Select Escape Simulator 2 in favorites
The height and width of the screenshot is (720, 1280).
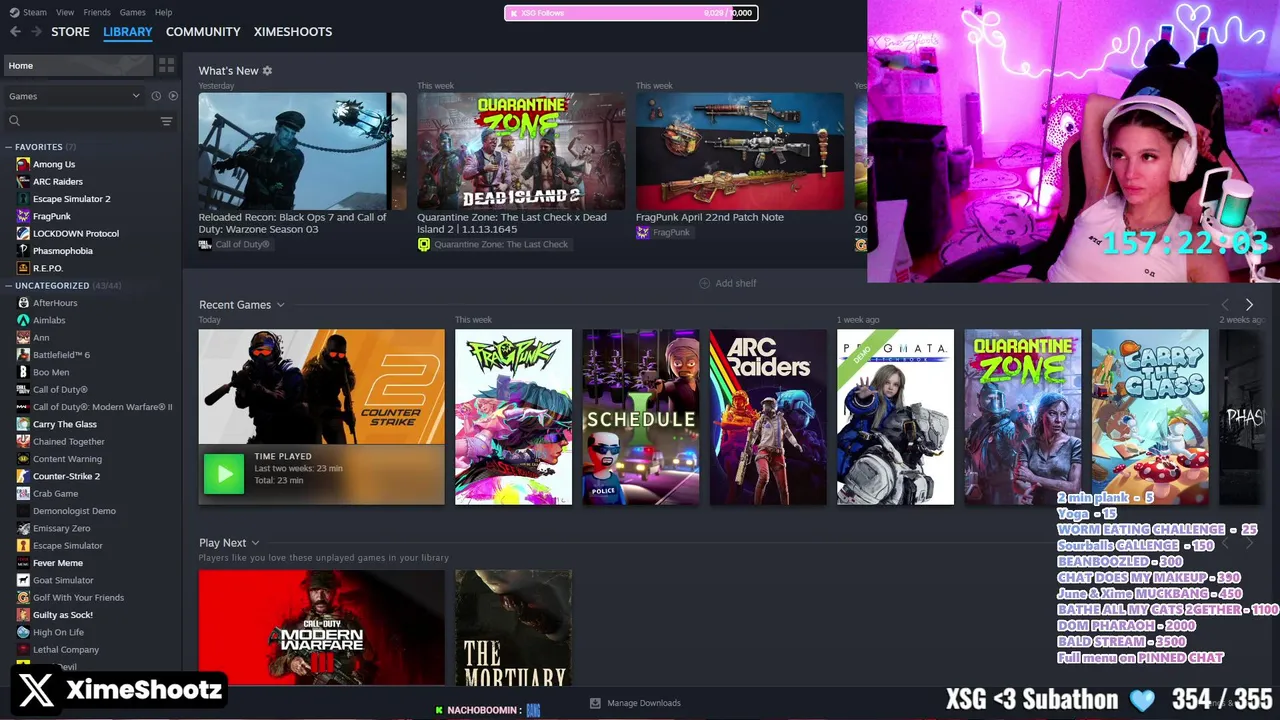[x=72, y=199]
